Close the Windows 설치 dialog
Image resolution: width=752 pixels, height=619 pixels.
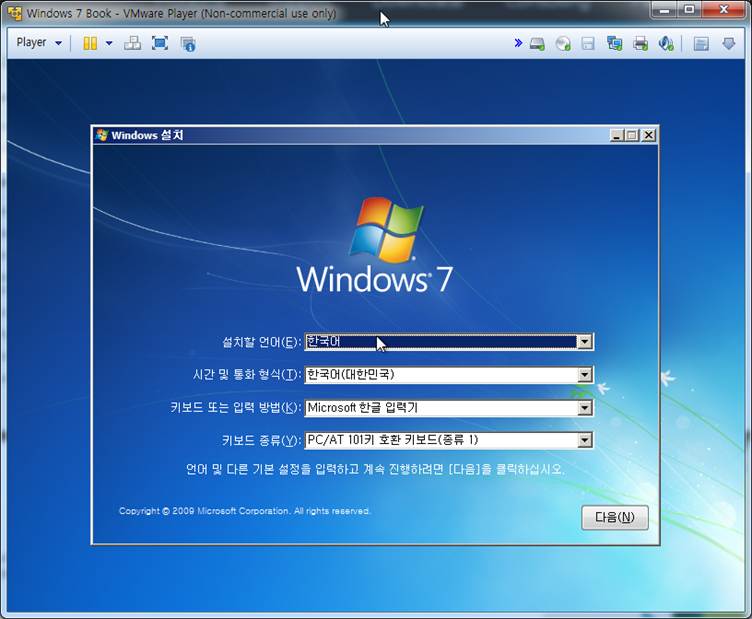(649, 136)
